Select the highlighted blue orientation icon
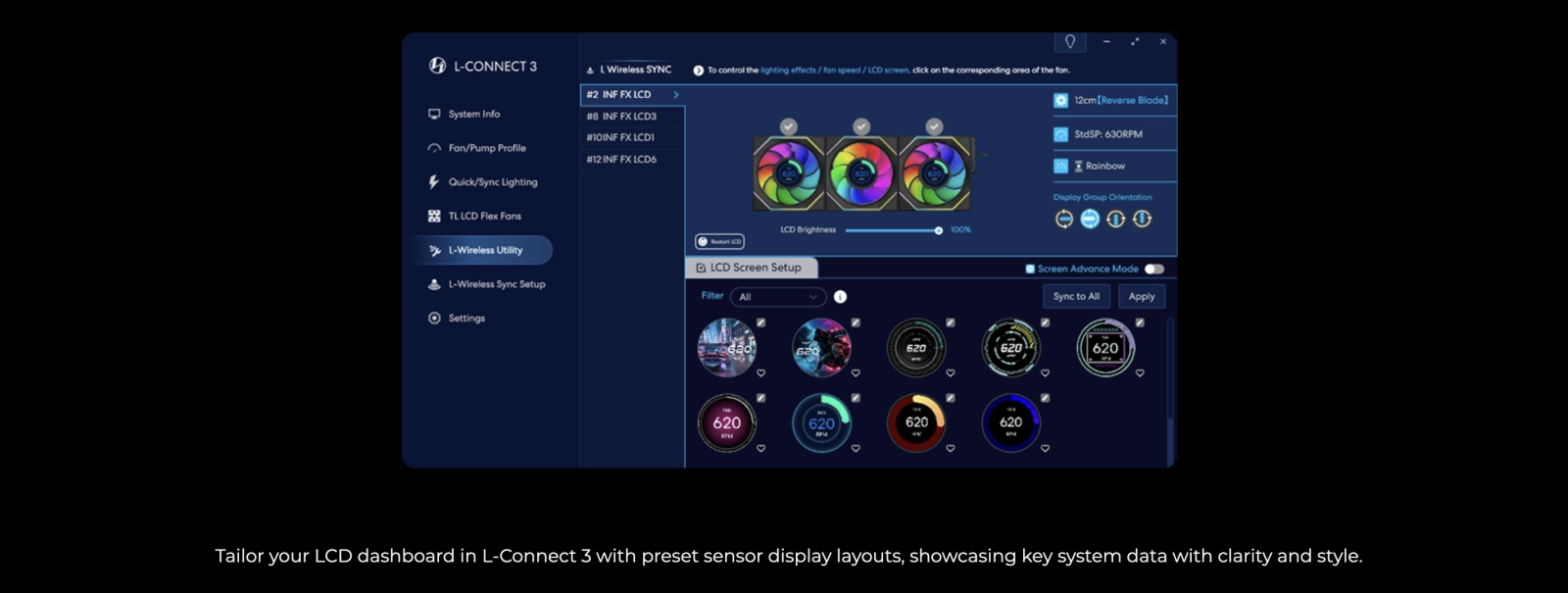The width and height of the screenshot is (1568, 593). coord(1090,220)
